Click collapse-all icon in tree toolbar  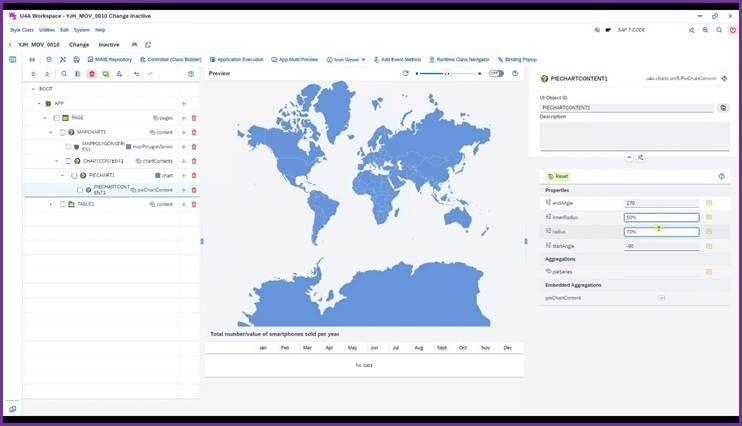[x=47, y=74]
